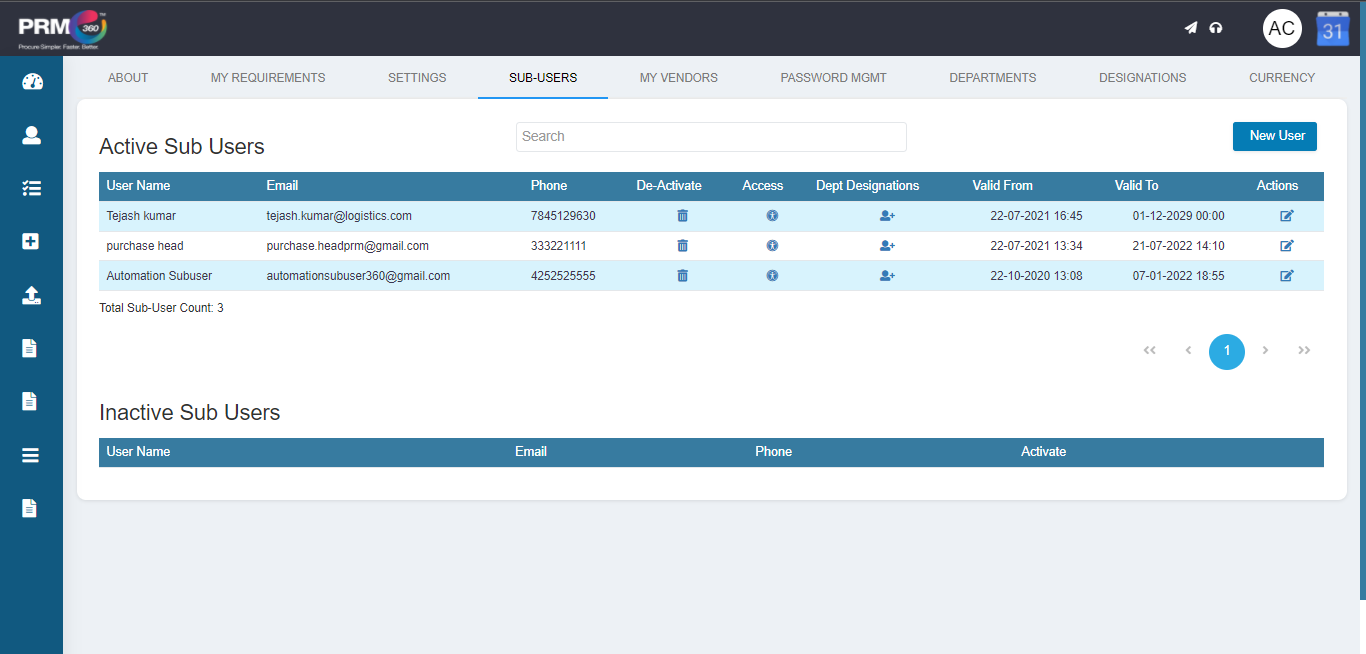
Task: Open the DEPARTMENTS tab
Action: [992, 77]
